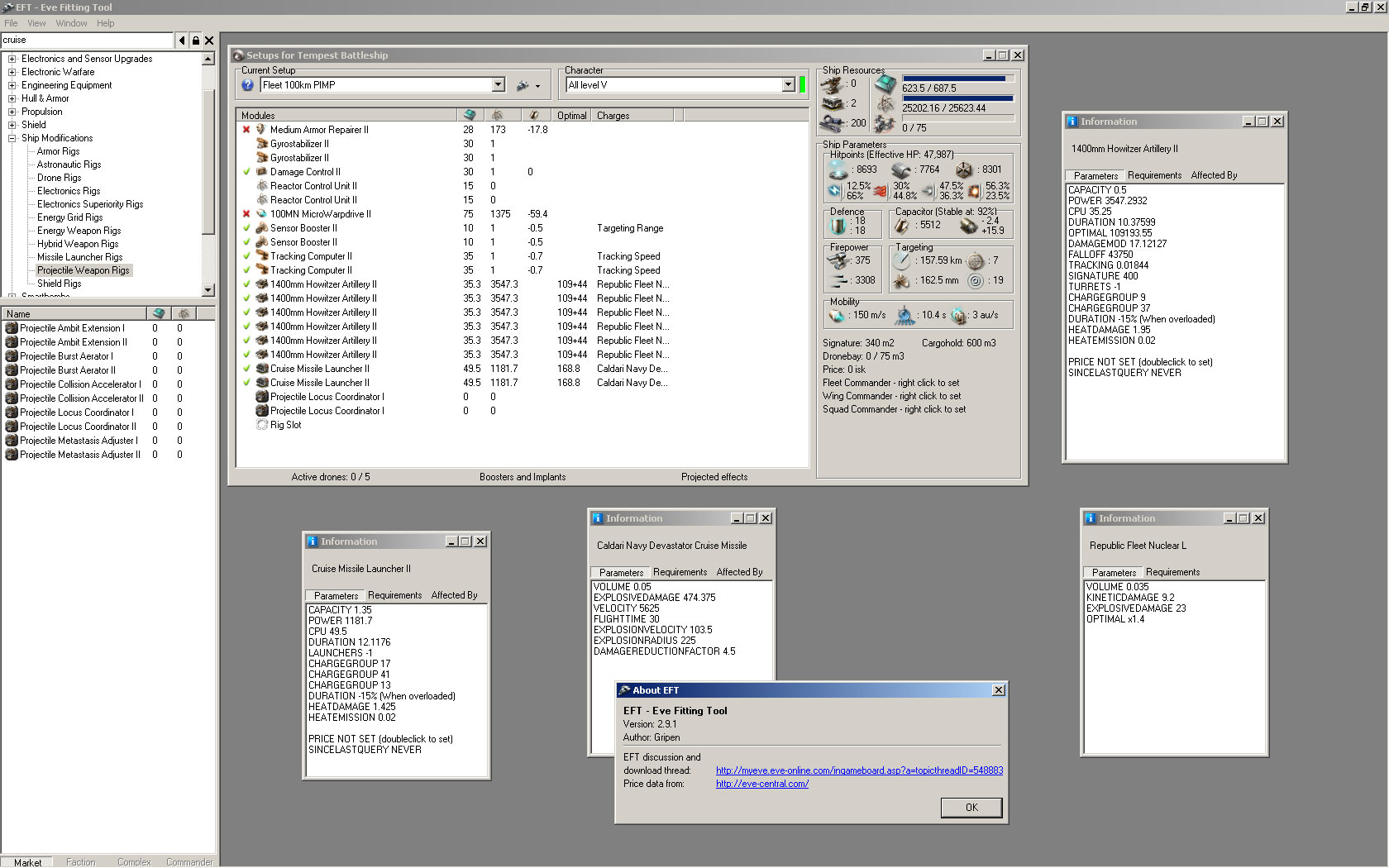Toggle 100MN MicroWarpdrive II activation state
The image size is (1389, 868).
pos(246,214)
